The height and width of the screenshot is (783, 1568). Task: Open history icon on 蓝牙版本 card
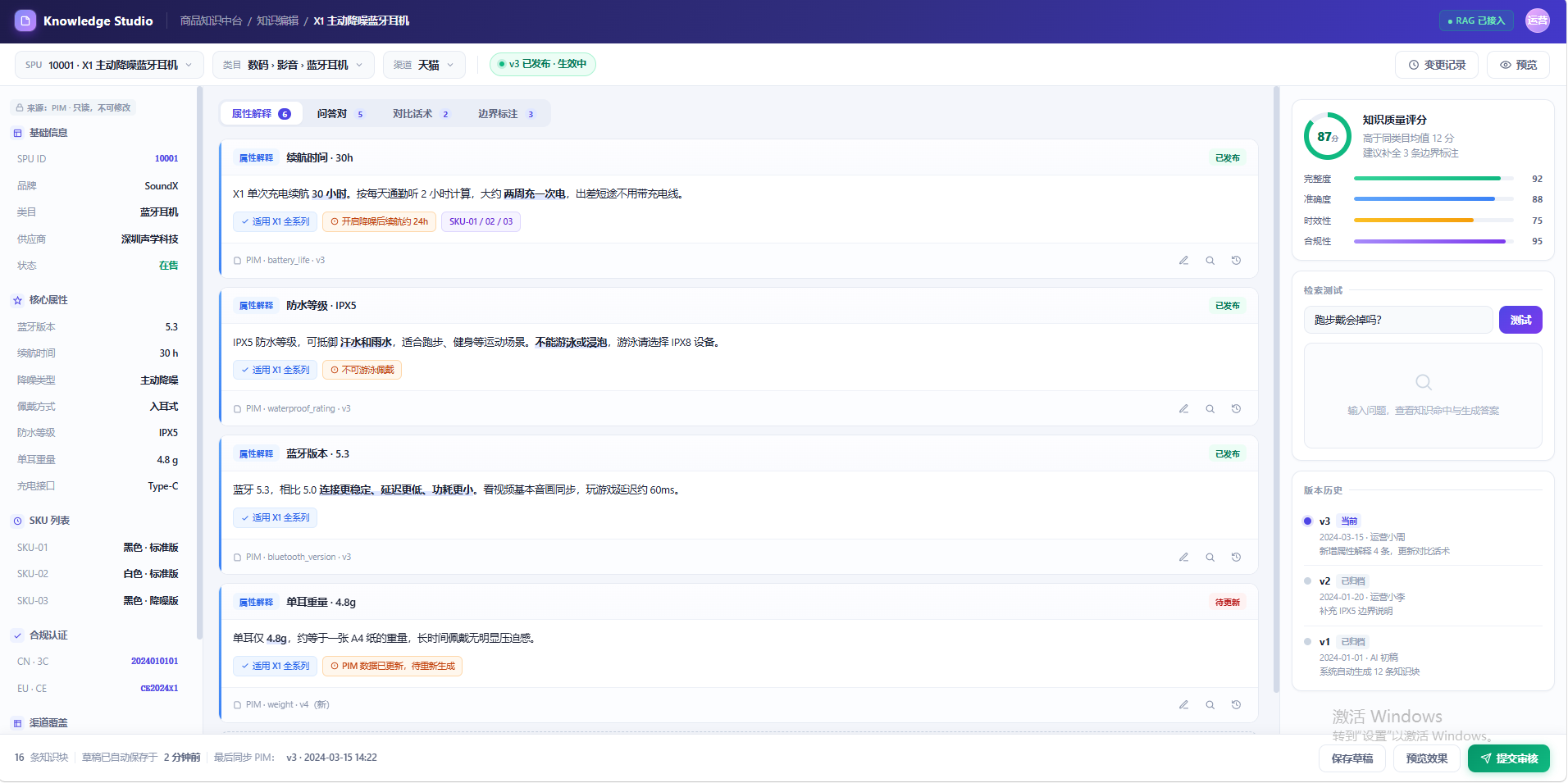click(1236, 557)
